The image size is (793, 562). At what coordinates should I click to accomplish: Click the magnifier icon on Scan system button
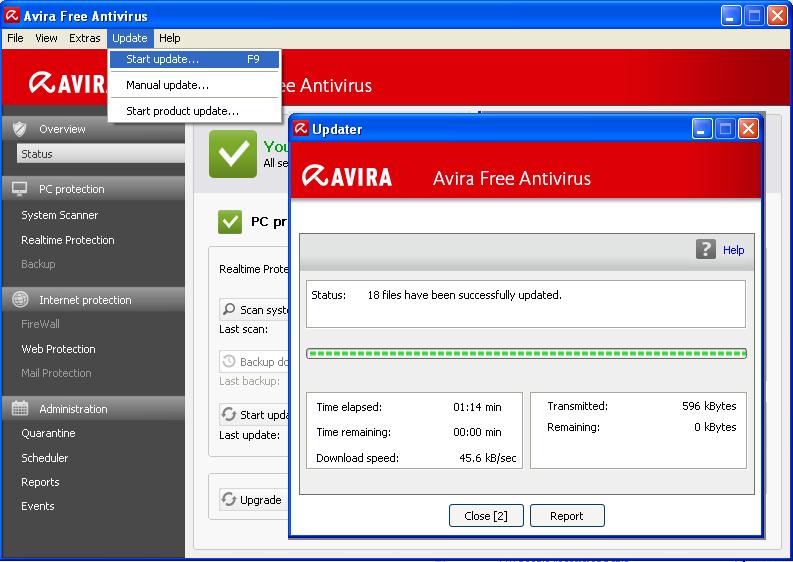(229, 309)
